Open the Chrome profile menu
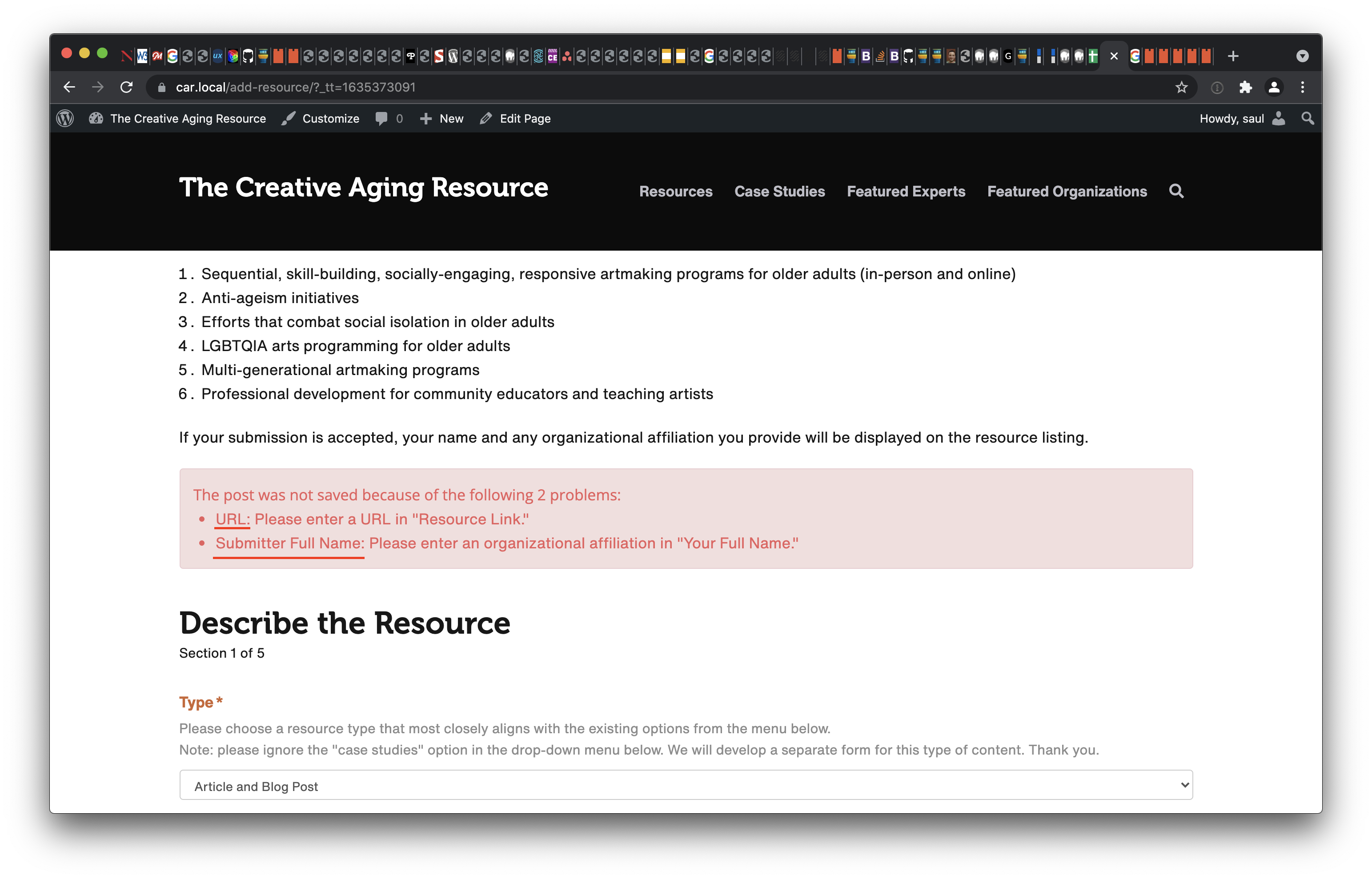 tap(1274, 88)
